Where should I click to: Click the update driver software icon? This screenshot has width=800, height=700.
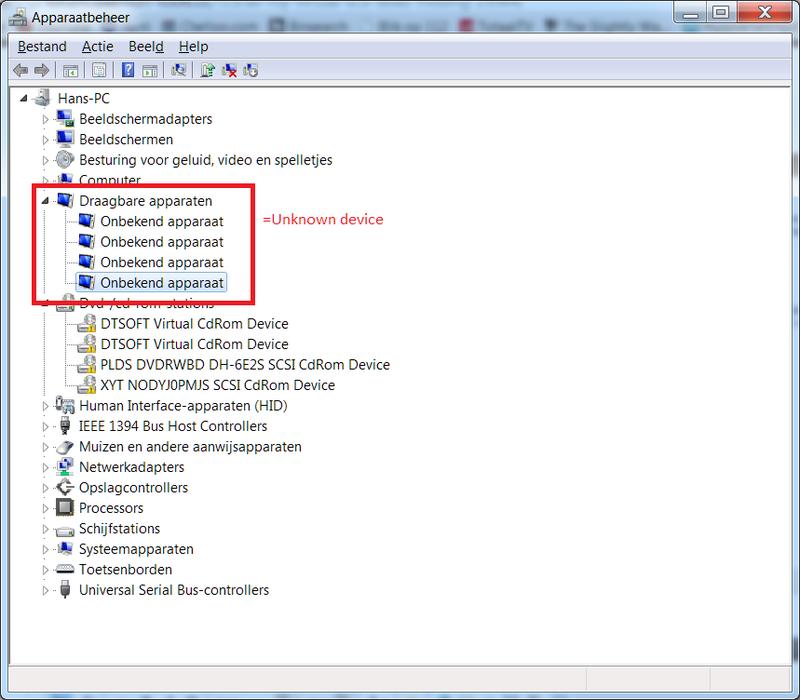pyautogui.click(x=207, y=70)
